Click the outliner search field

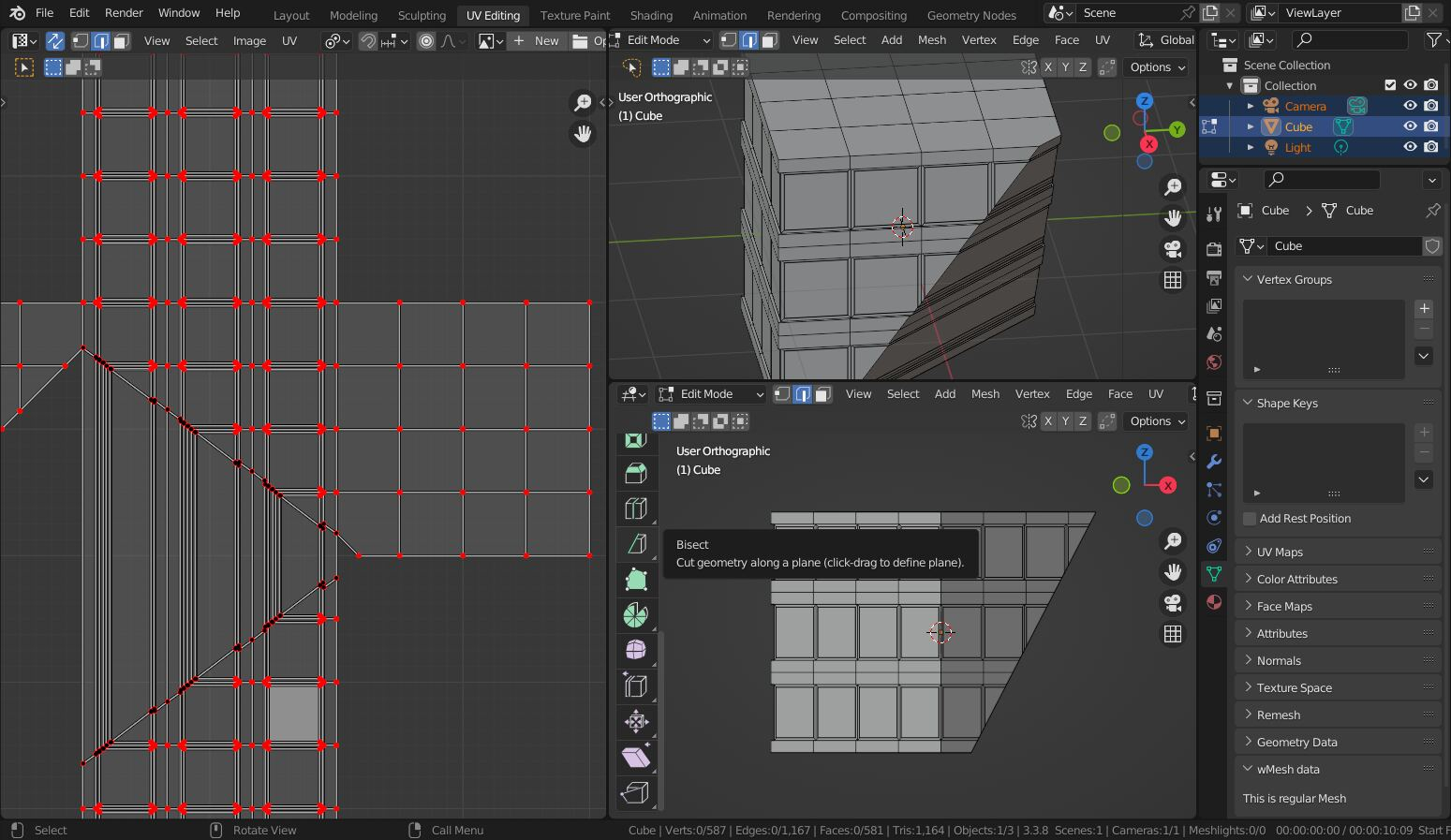tap(1350, 40)
